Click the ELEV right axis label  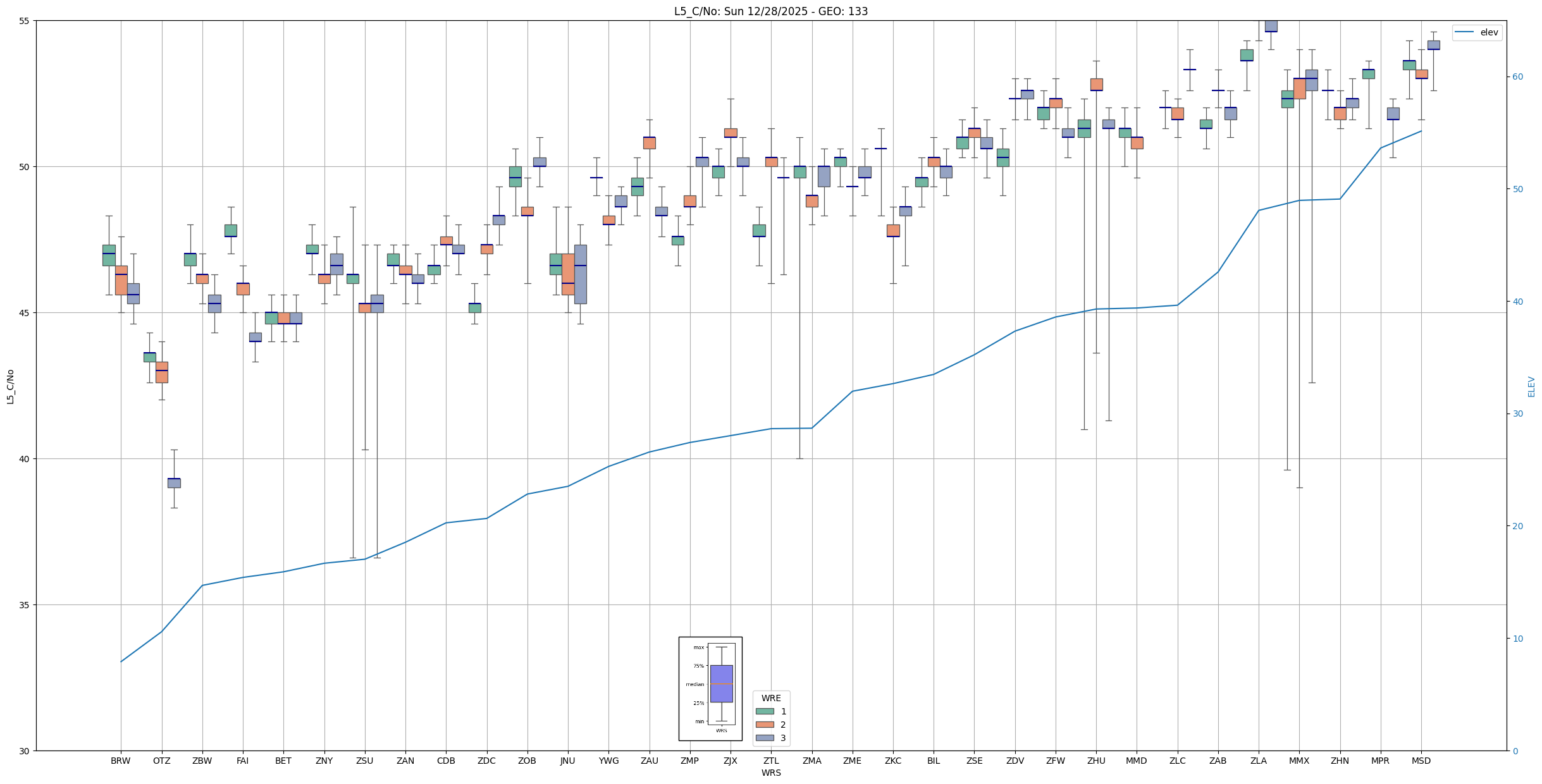[1531, 386]
